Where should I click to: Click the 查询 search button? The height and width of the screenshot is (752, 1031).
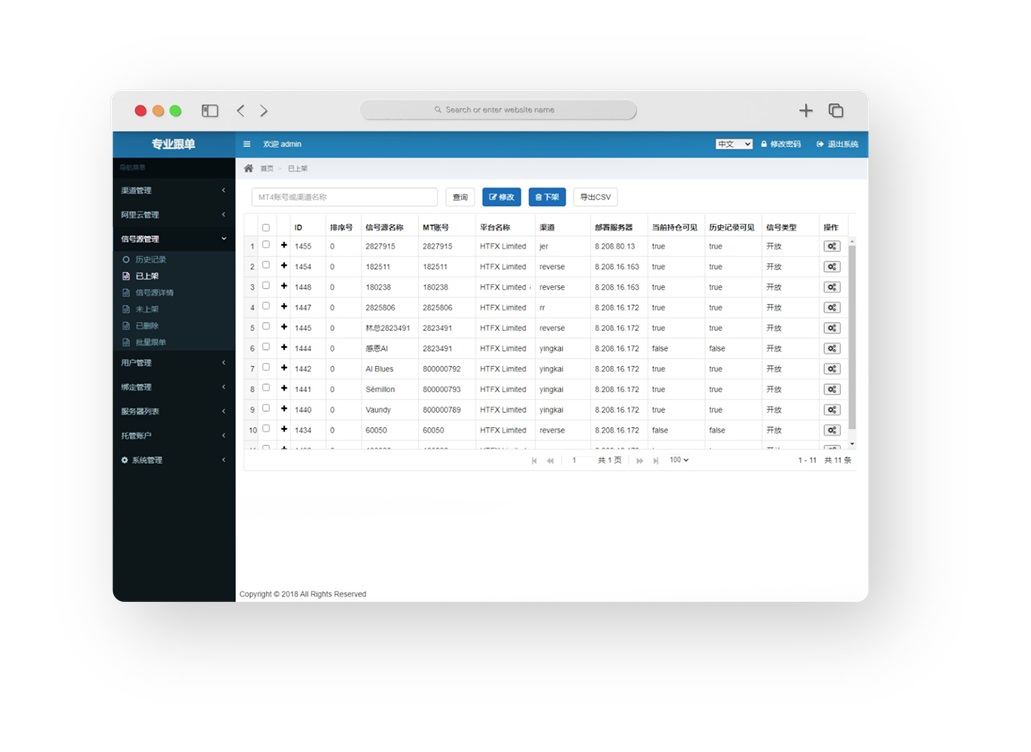(x=460, y=197)
